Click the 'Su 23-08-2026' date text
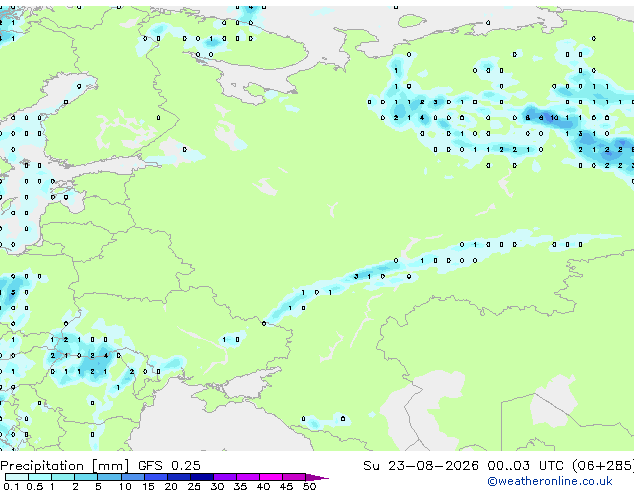634x490 pixels. click(x=421, y=466)
